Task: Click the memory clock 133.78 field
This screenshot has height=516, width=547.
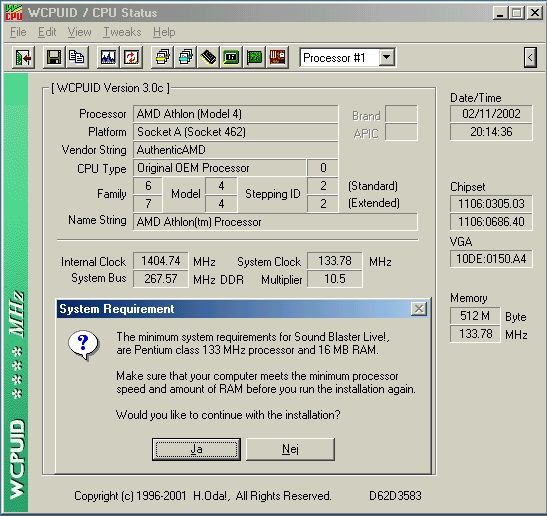Action: pos(475,334)
